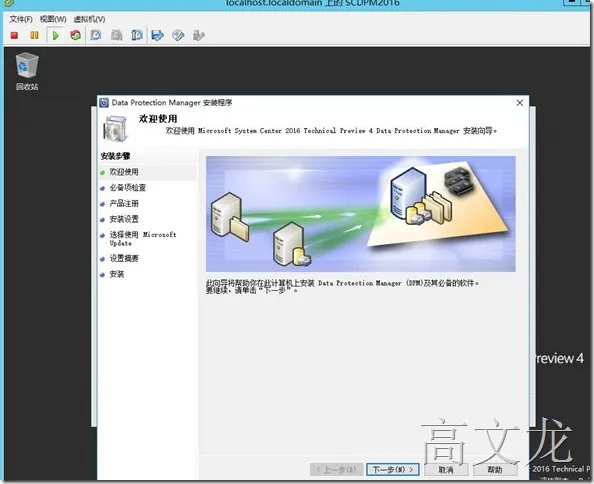Click the 下一步(N) button
Image resolution: width=594 pixels, height=484 pixels.
(392, 470)
